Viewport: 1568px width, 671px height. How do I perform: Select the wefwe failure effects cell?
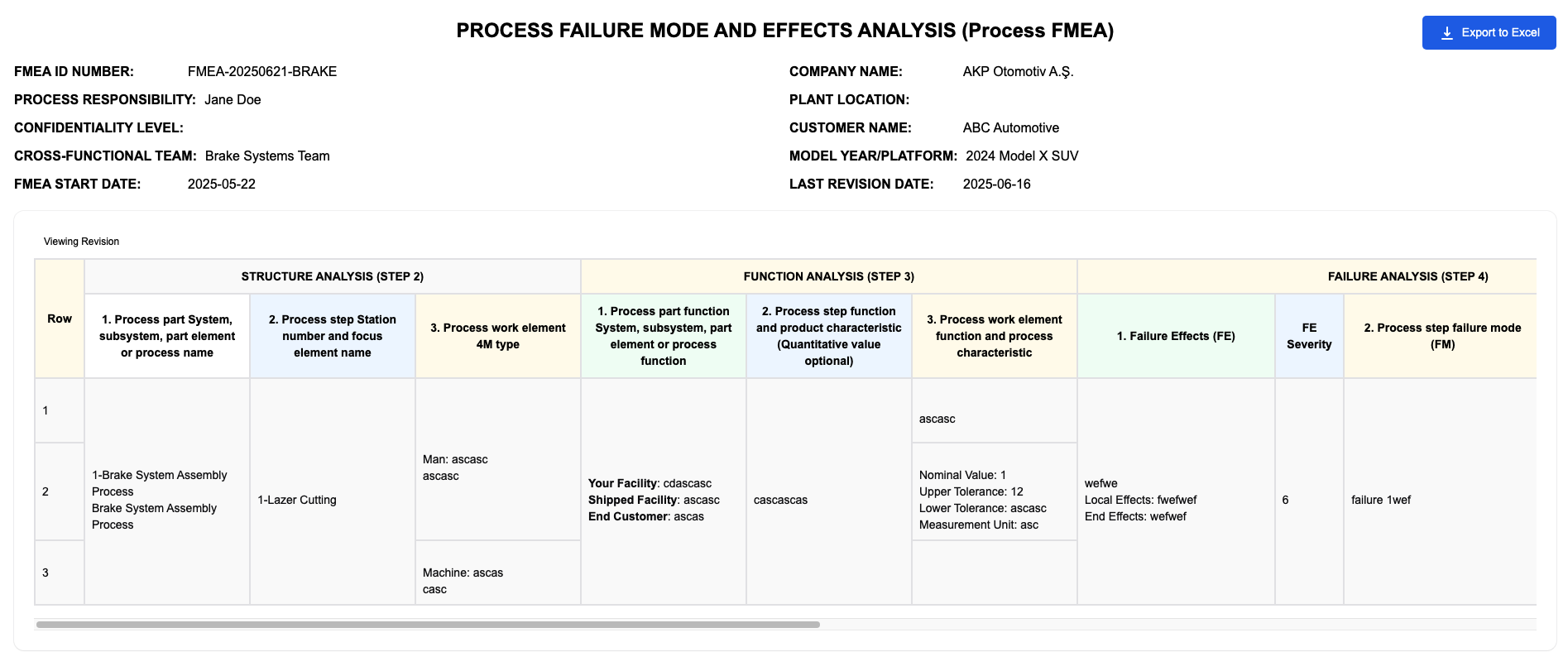coord(1176,491)
